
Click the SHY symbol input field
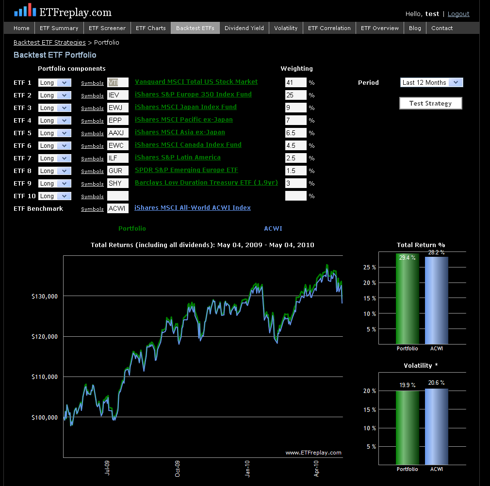click(x=118, y=183)
